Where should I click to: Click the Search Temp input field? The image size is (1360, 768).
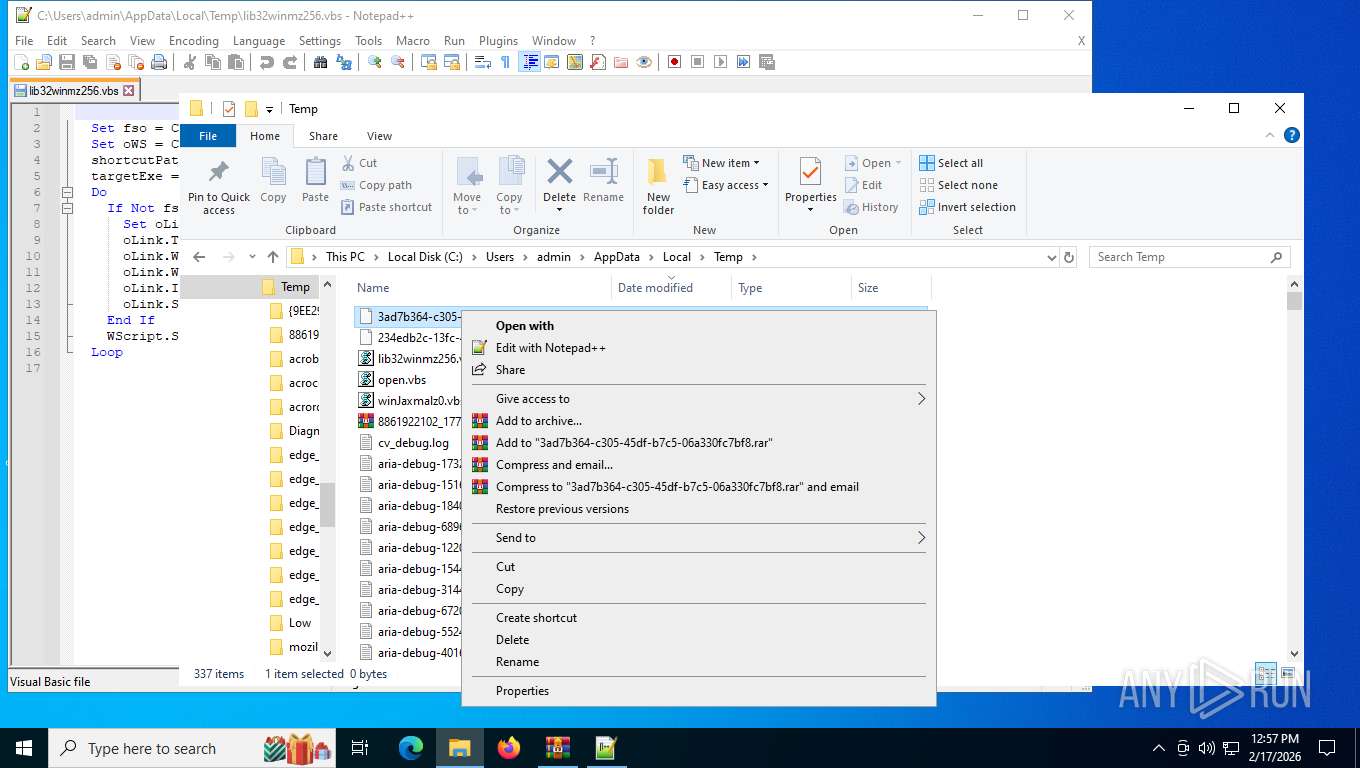(x=1189, y=257)
